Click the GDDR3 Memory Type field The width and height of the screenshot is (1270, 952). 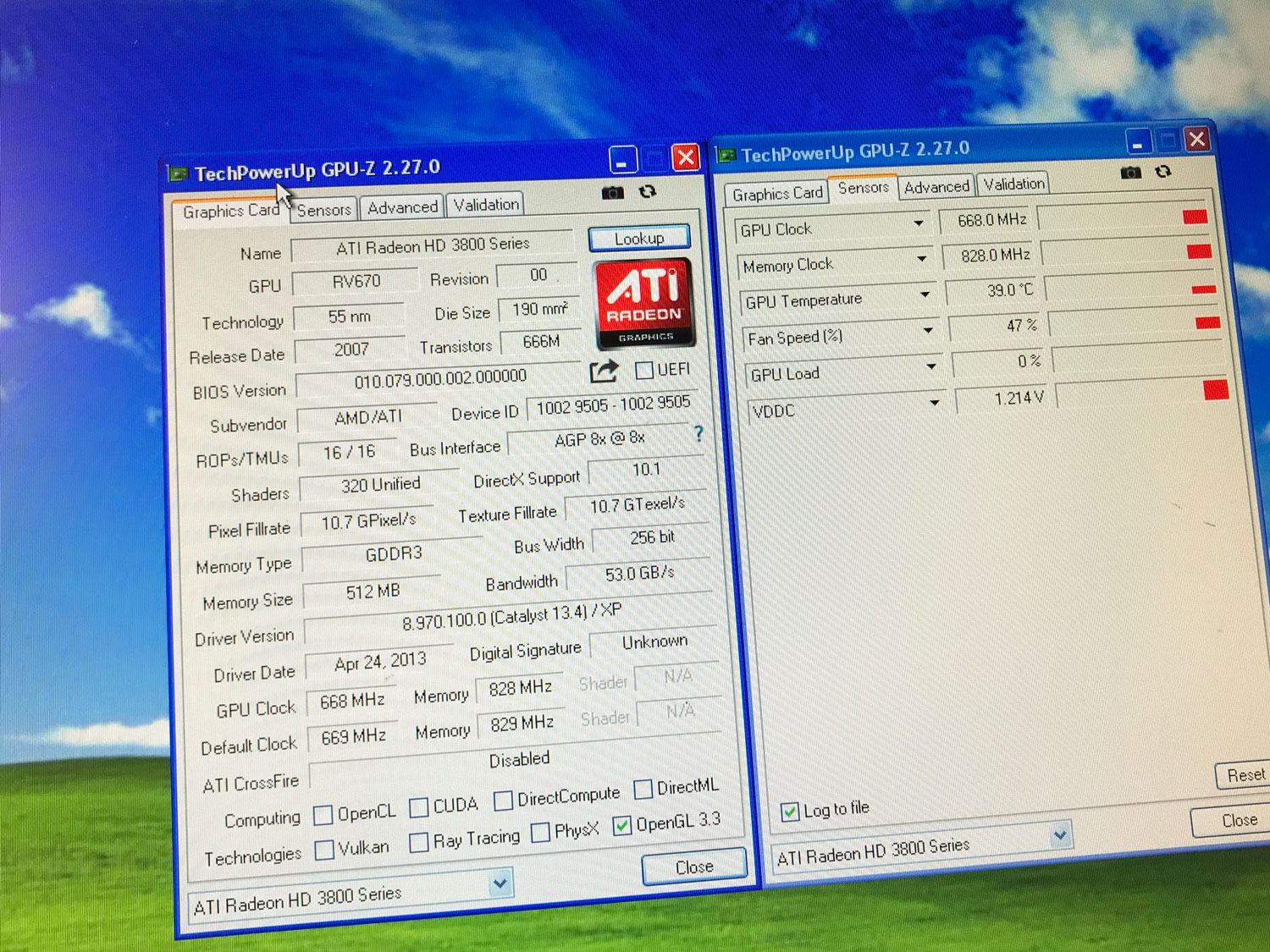click(391, 554)
